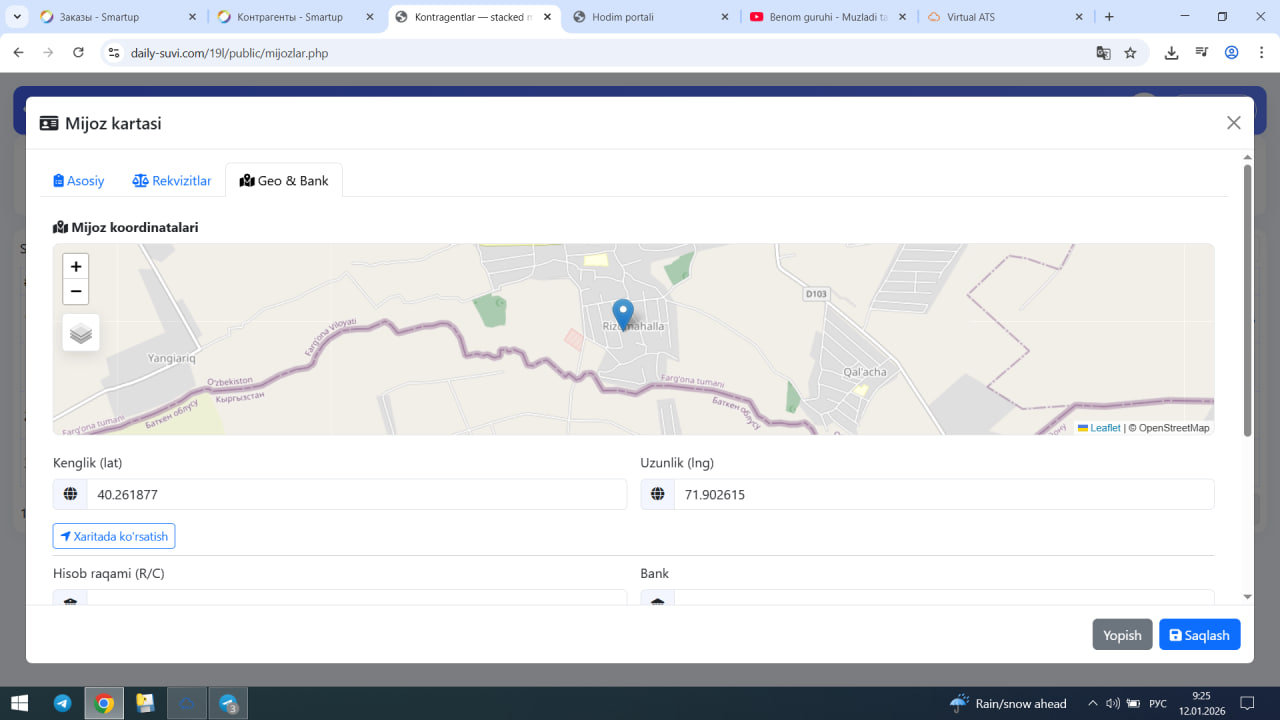Viewport: 1280px width, 720px height.
Task: Switch to the Rekvizitlar tab
Action: pos(172,181)
